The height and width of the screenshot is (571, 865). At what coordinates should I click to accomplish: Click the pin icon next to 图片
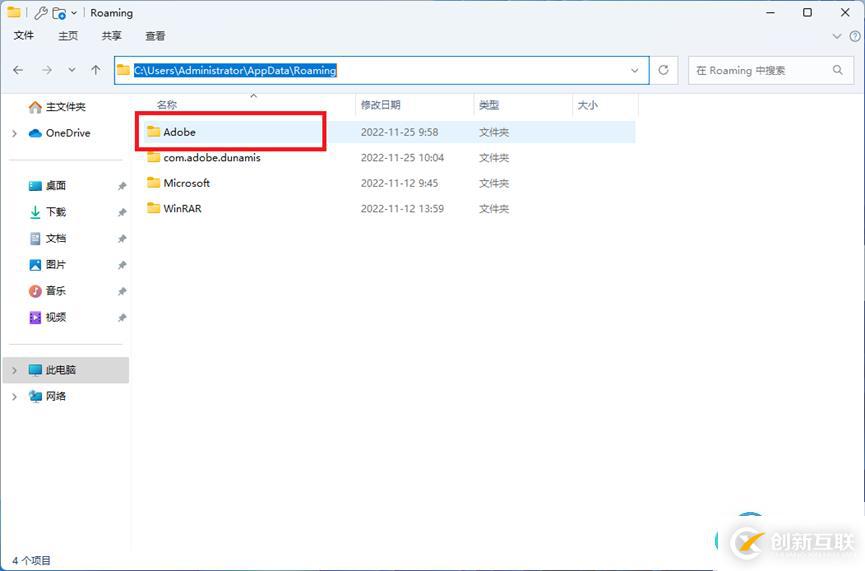(x=122, y=265)
